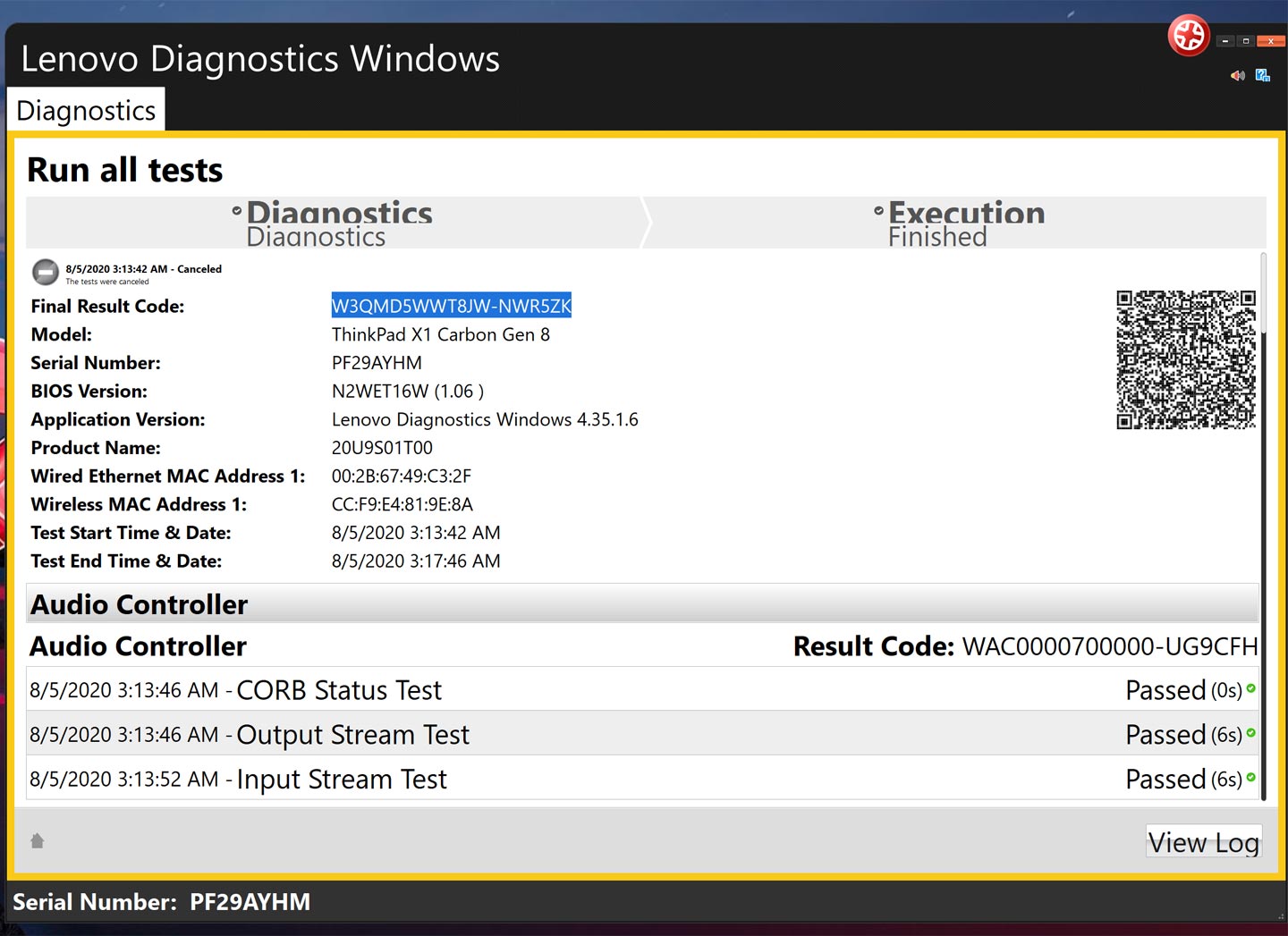Click green pass indicator for Input Stream Test
This screenshot has width=1288, height=936.
pyautogui.click(x=1251, y=778)
